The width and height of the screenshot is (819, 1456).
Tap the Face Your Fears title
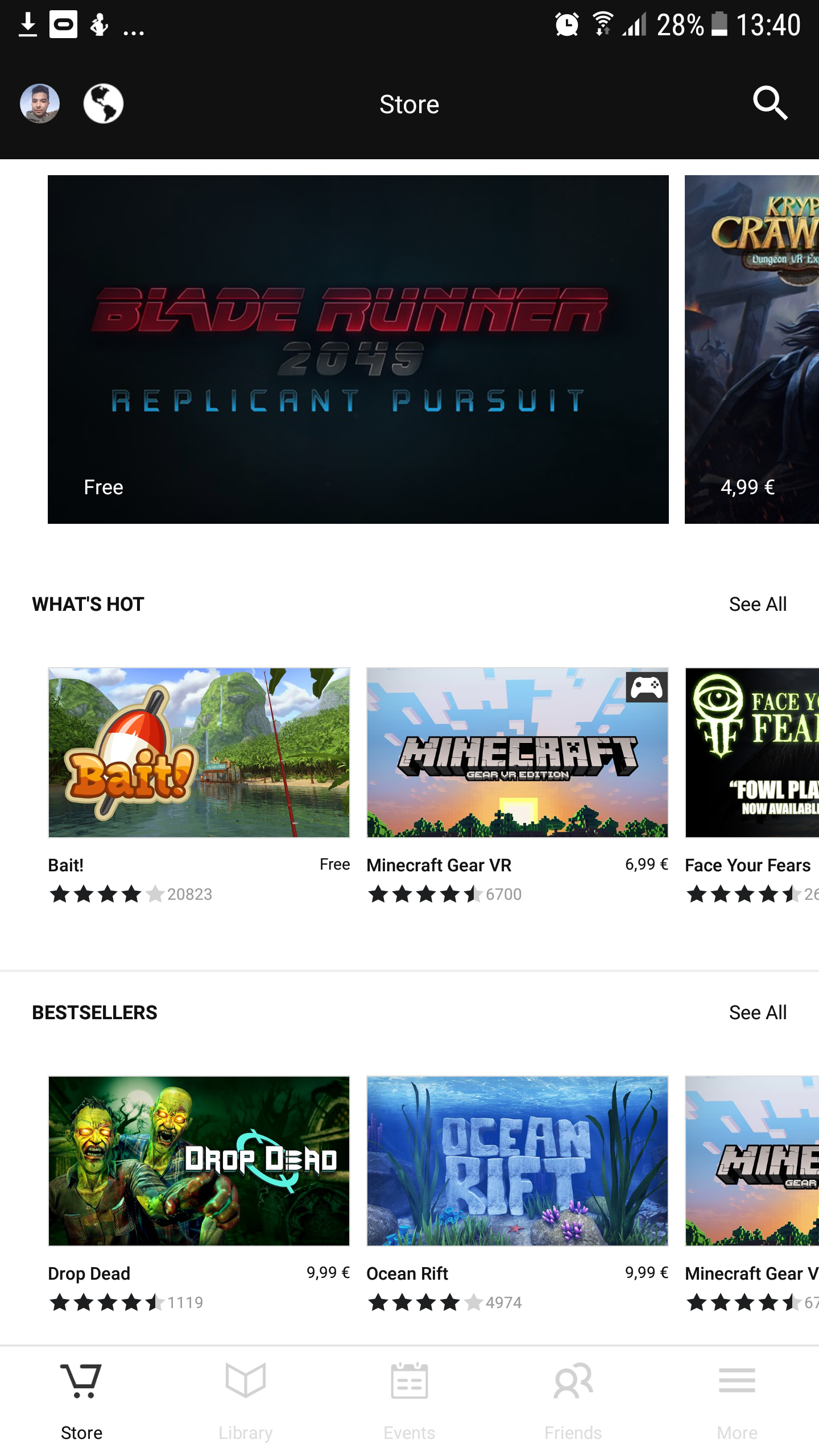coord(747,865)
